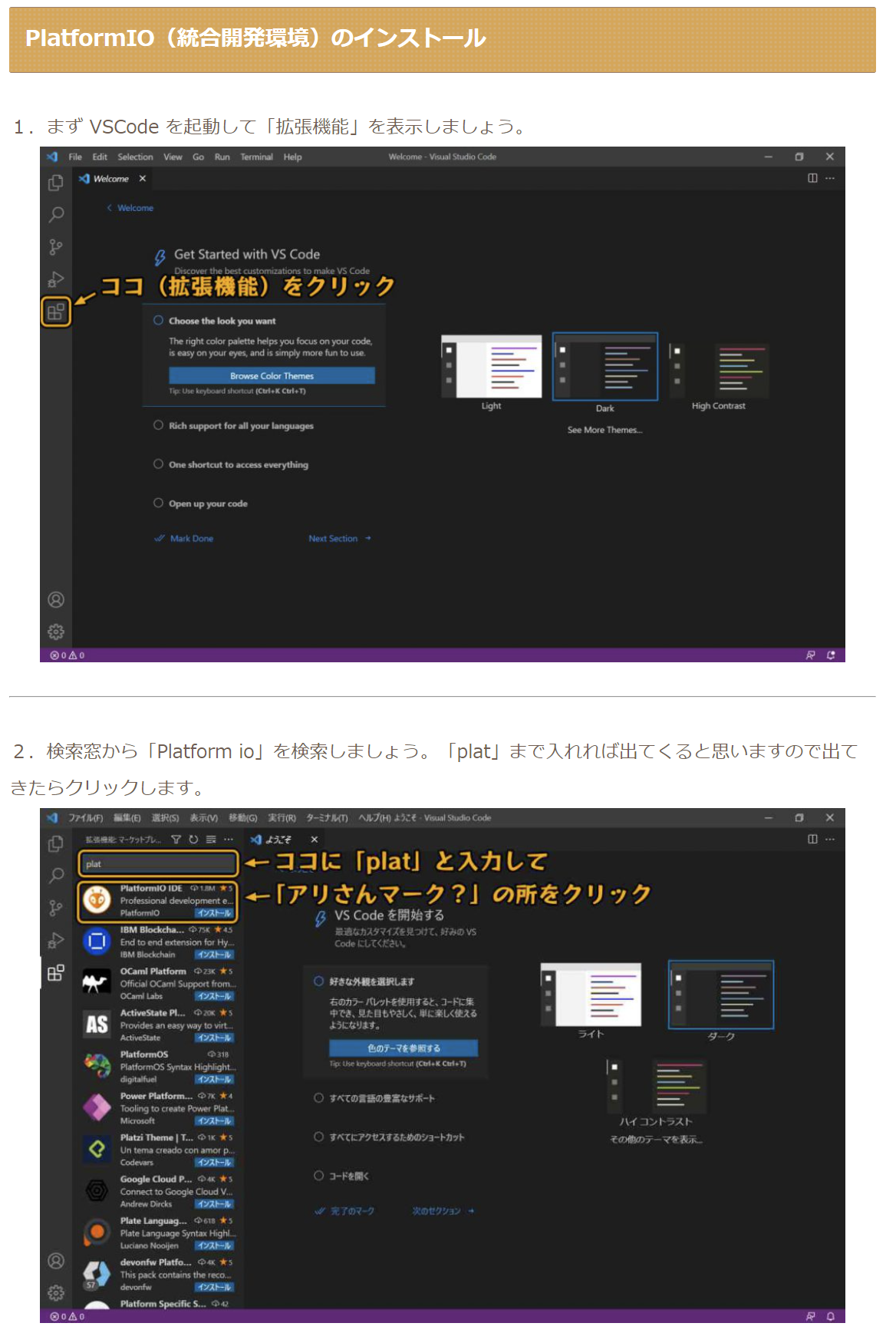Open Search in the English VS Code activity bar
This screenshot has height=1333, width=896.
(56, 215)
